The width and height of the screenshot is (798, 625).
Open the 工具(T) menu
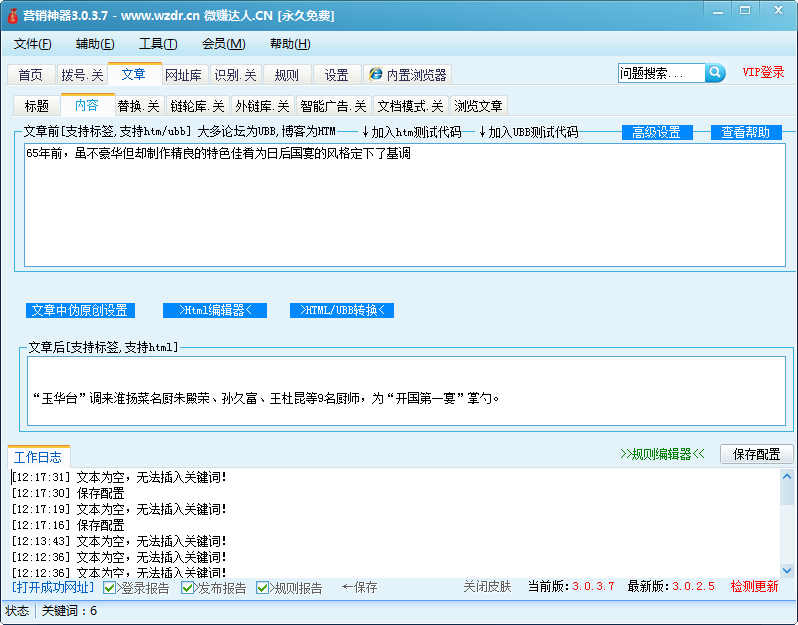point(158,44)
